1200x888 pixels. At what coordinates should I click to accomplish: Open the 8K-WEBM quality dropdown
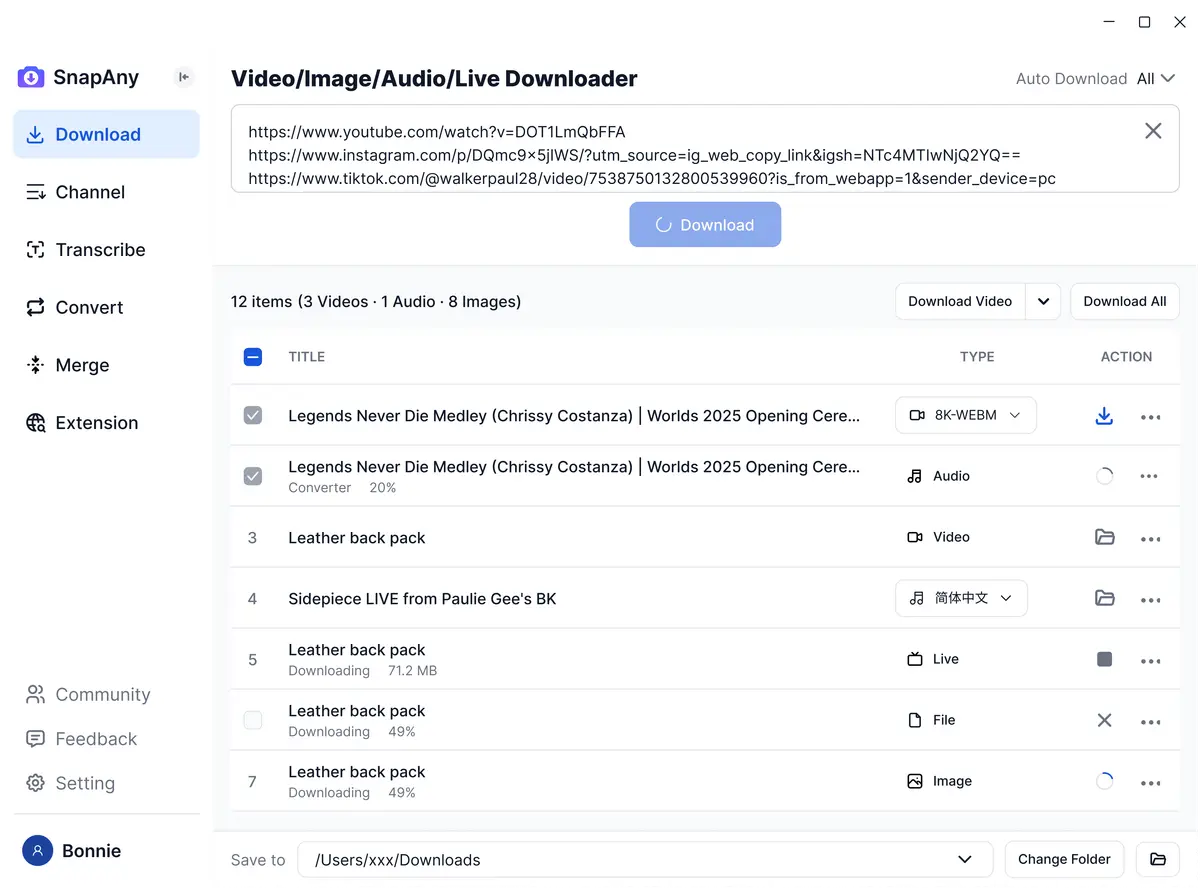[965, 415]
